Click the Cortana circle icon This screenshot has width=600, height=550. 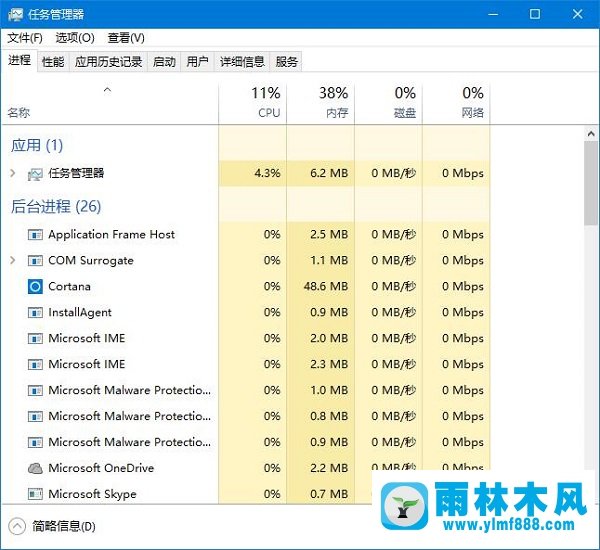35,286
